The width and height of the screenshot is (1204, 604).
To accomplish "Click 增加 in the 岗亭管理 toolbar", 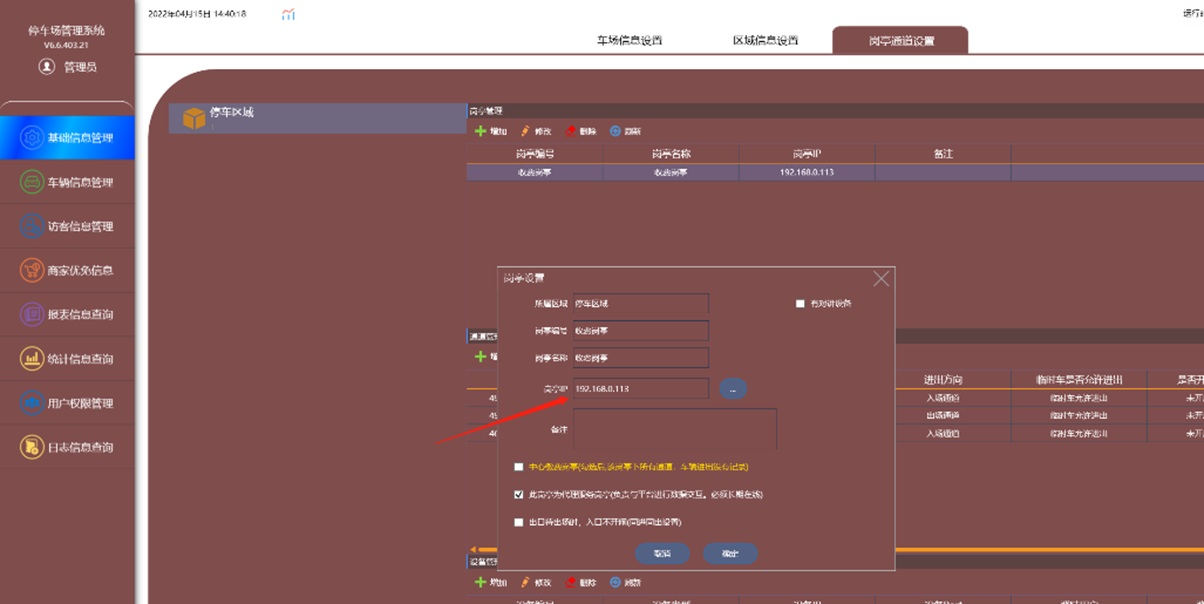I will click(491, 131).
